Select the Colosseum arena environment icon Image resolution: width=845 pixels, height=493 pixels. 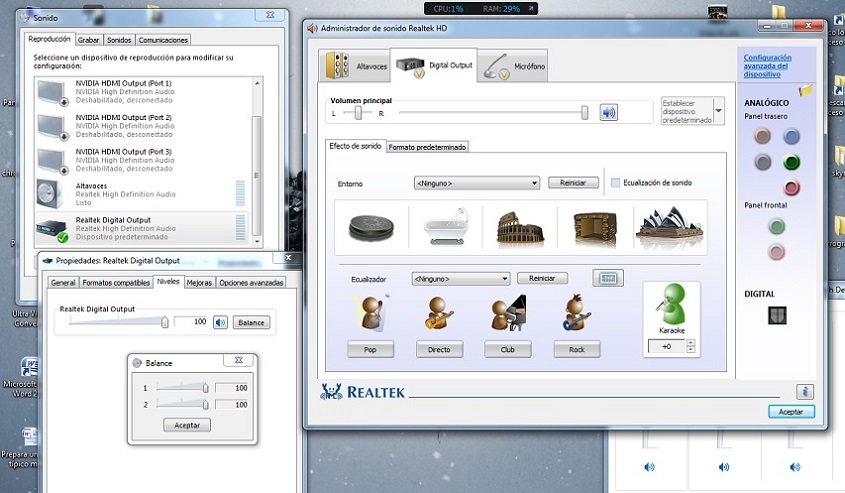pyautogui.click(x=520, y=228)
